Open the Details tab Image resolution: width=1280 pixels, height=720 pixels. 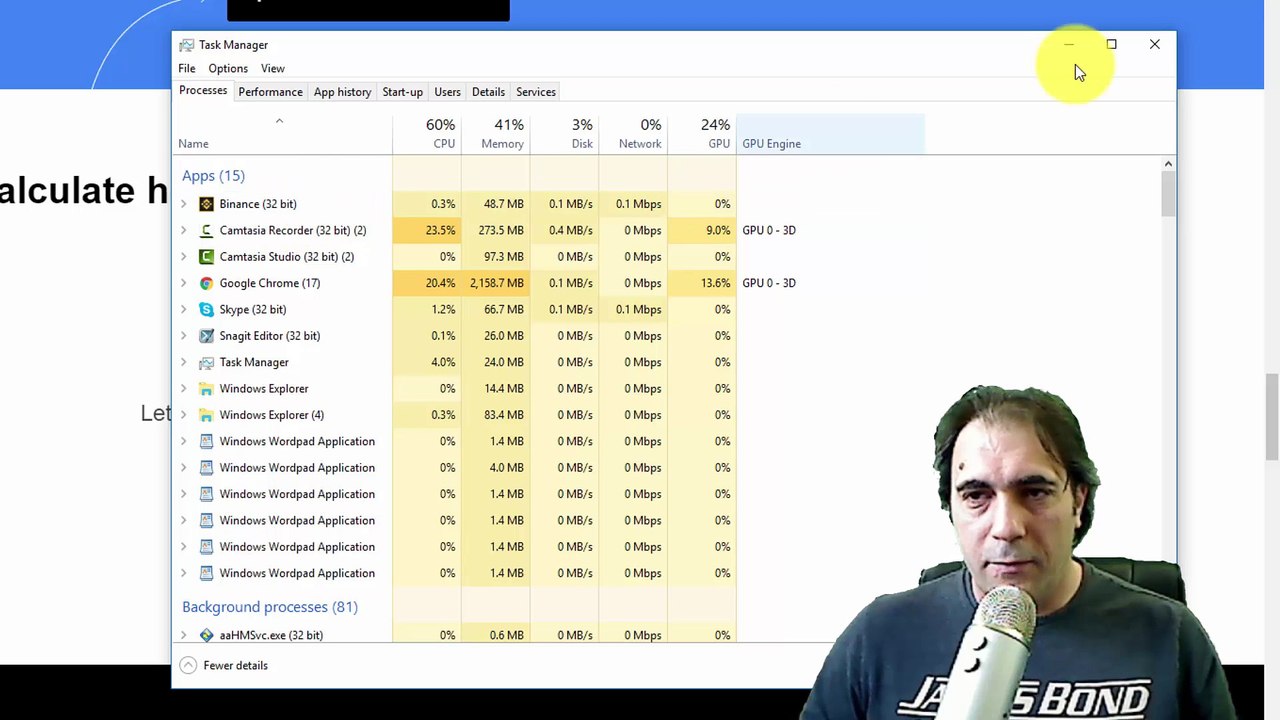click(x=488, y=92)
